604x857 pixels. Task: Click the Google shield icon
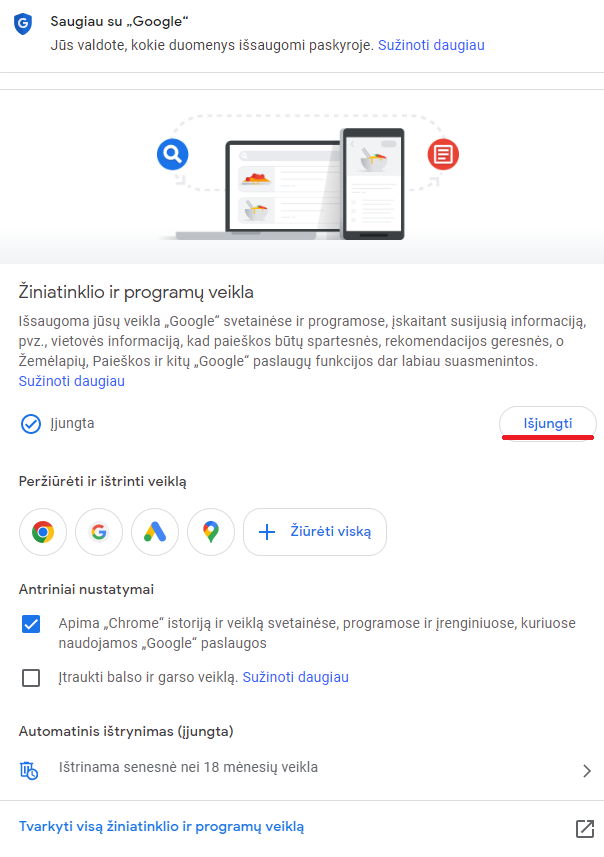[23, 24]
